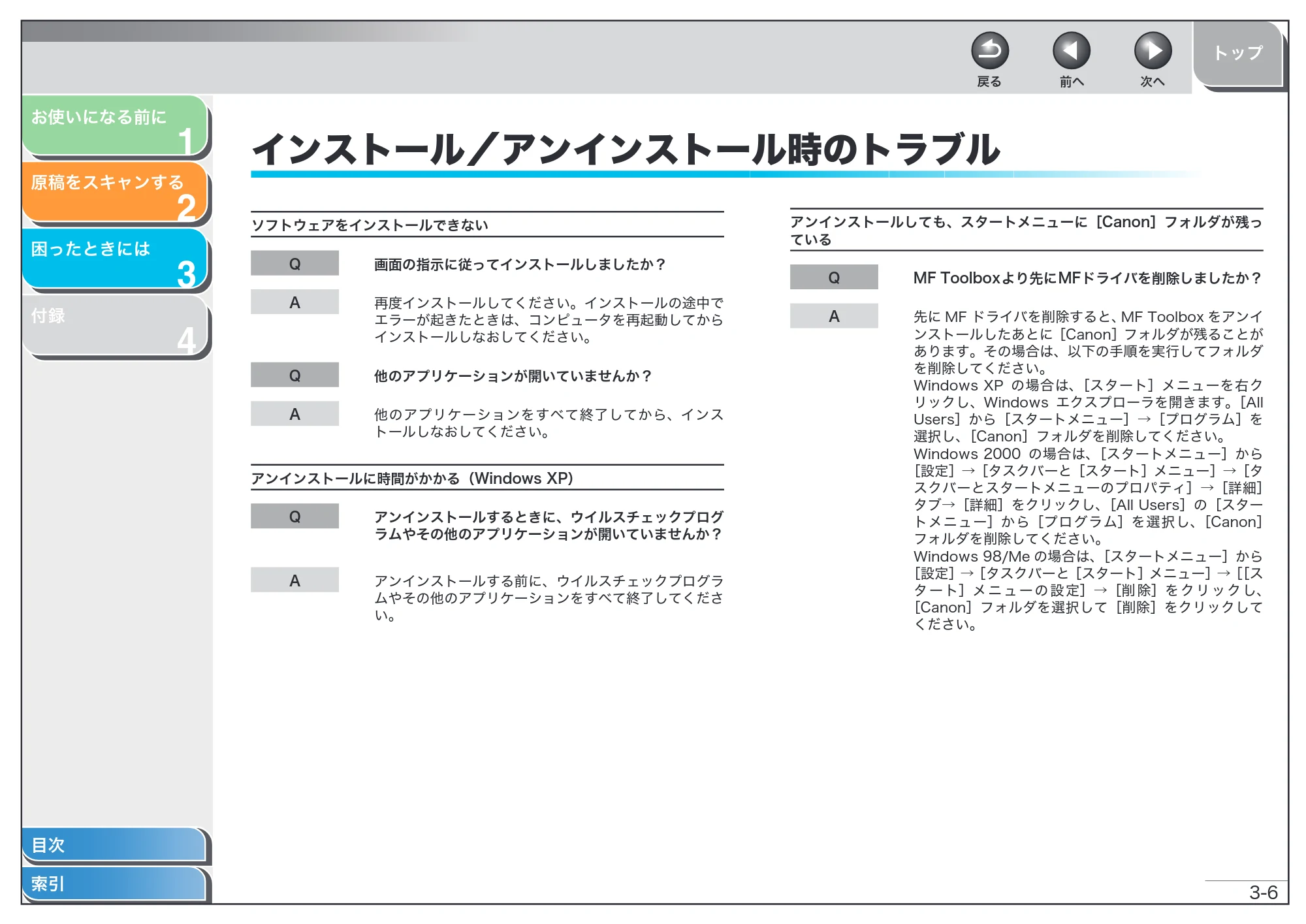This screenshot has height=924, width=1306.
Task: Click heading ソフトウェアをインストールできない
Action: click(x=370, y=225)
